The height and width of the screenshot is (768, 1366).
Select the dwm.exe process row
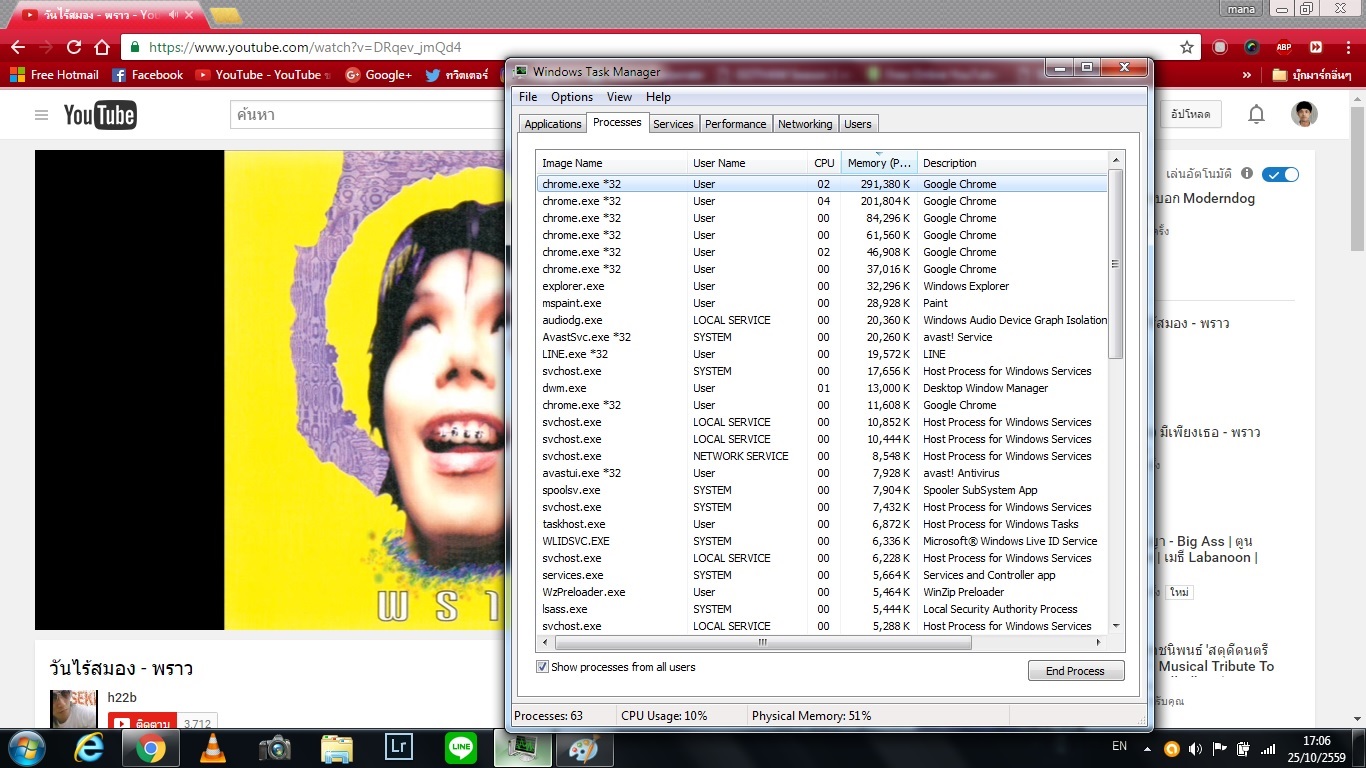[822, 388]
